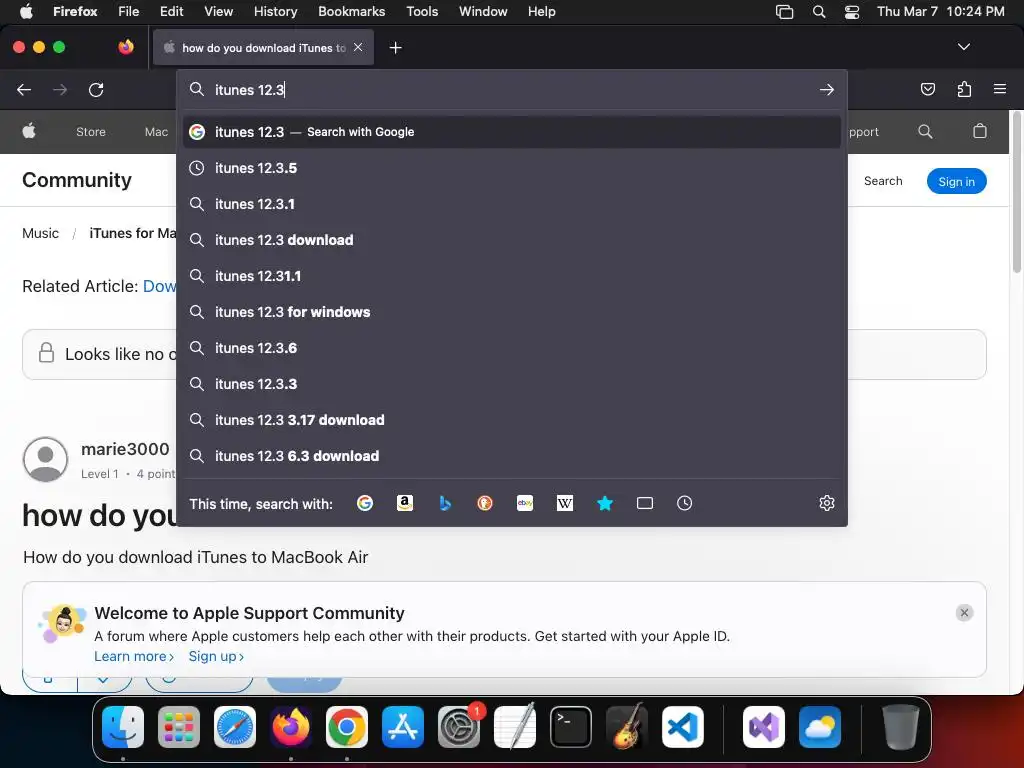Choose the suggestion 'itunes 12.3.3'
Viewport: 1024px width, 768px height.
point(511,384)
